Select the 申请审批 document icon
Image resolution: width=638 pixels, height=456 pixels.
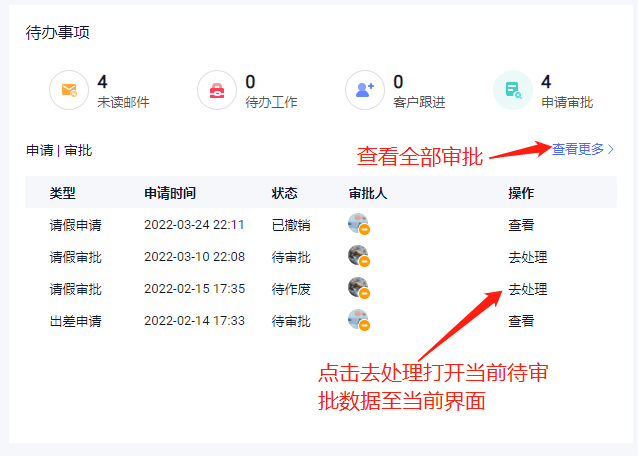pyautogui.click(x=513, y=90)
